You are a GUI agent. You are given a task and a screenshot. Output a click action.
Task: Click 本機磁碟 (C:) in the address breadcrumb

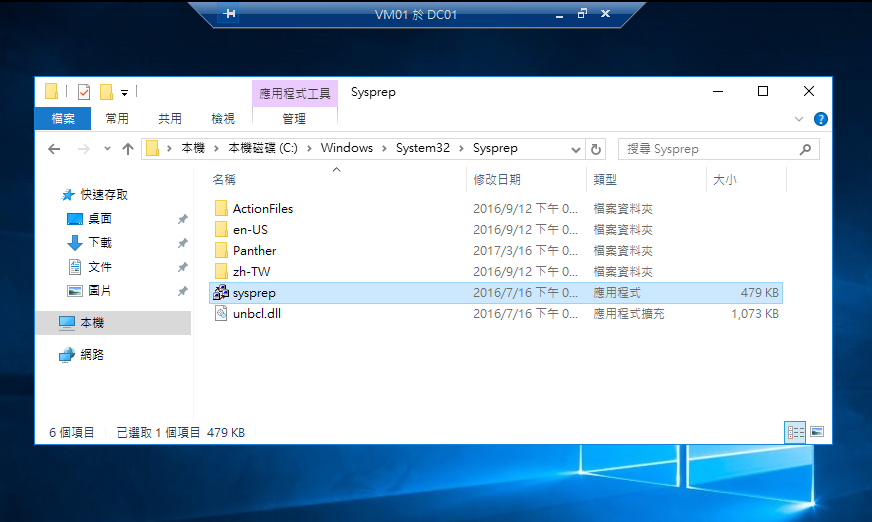pyautogui.click(x=263, y=148)
